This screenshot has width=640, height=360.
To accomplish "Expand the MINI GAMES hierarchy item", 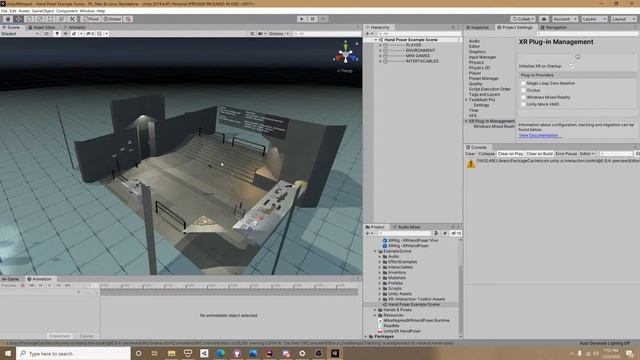I will tap(380, 56).
